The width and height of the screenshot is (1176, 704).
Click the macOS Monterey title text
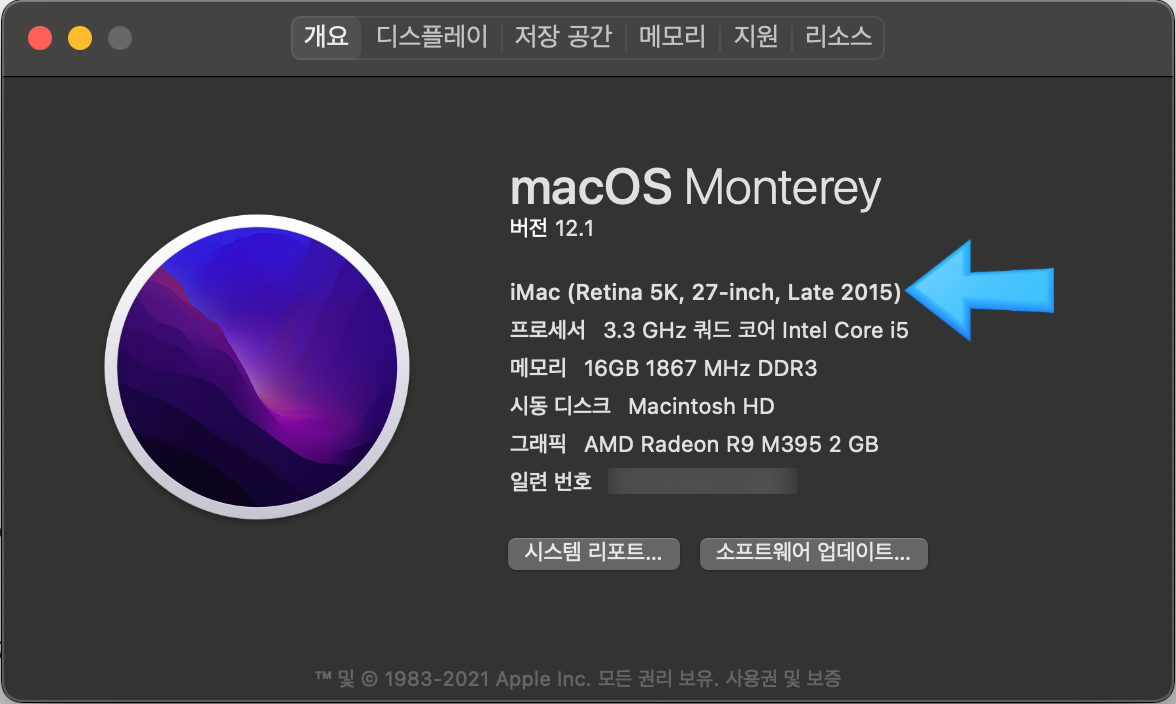point(695,187)
